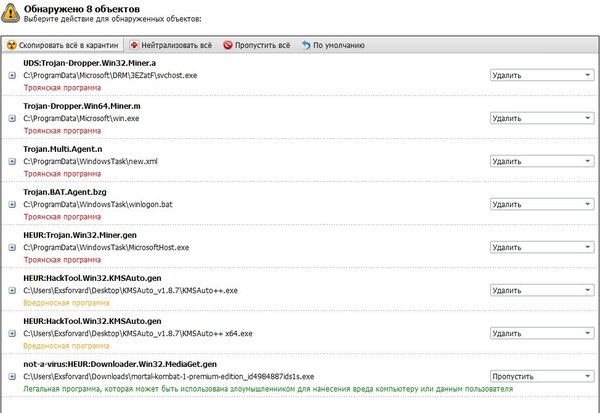Click the radiation quarantine icon
The image size is (600, 413).
tap(12, 45)
